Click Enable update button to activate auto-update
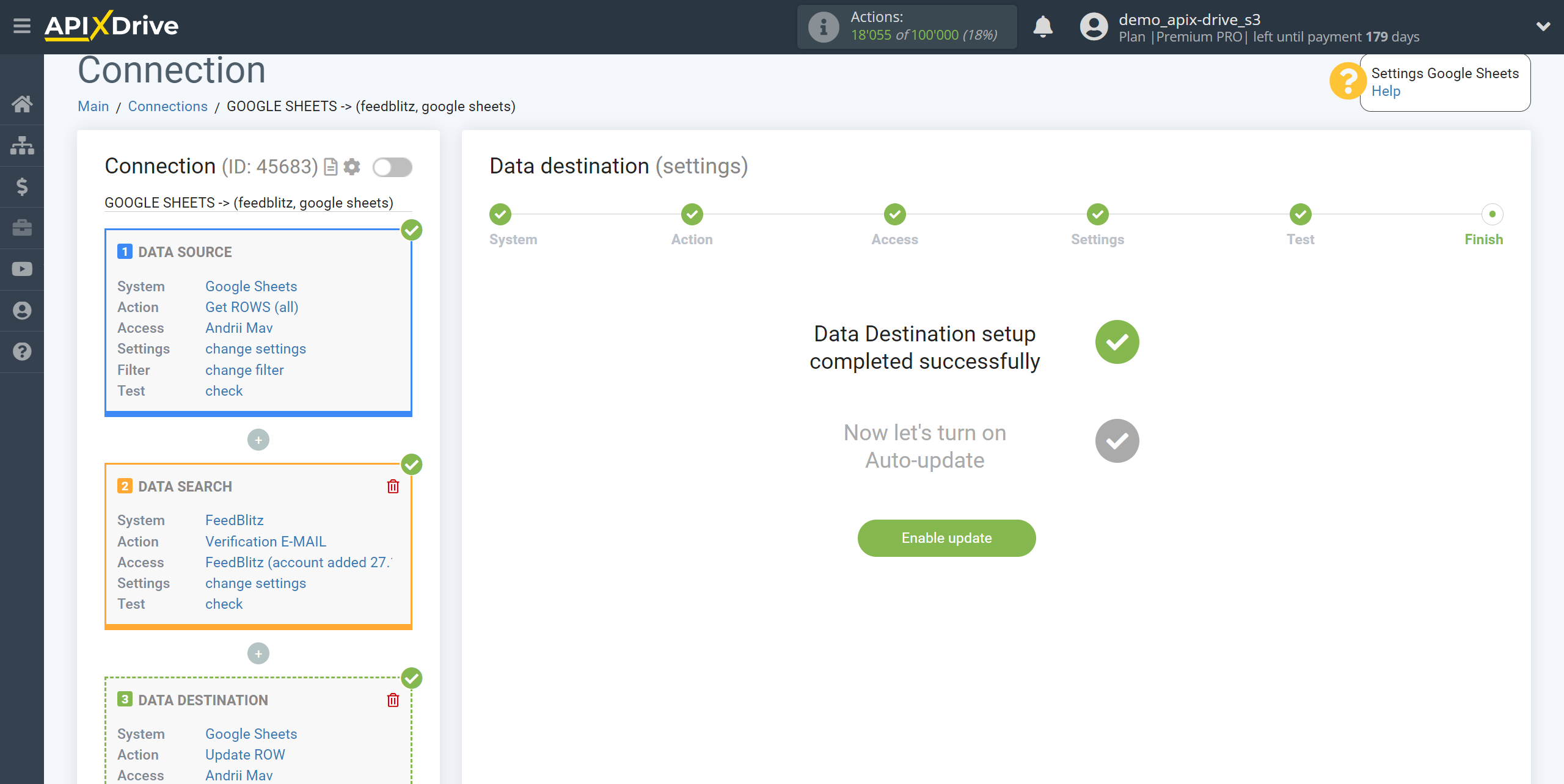Screen dimensions: 1564x784 [x=946, y=538]
